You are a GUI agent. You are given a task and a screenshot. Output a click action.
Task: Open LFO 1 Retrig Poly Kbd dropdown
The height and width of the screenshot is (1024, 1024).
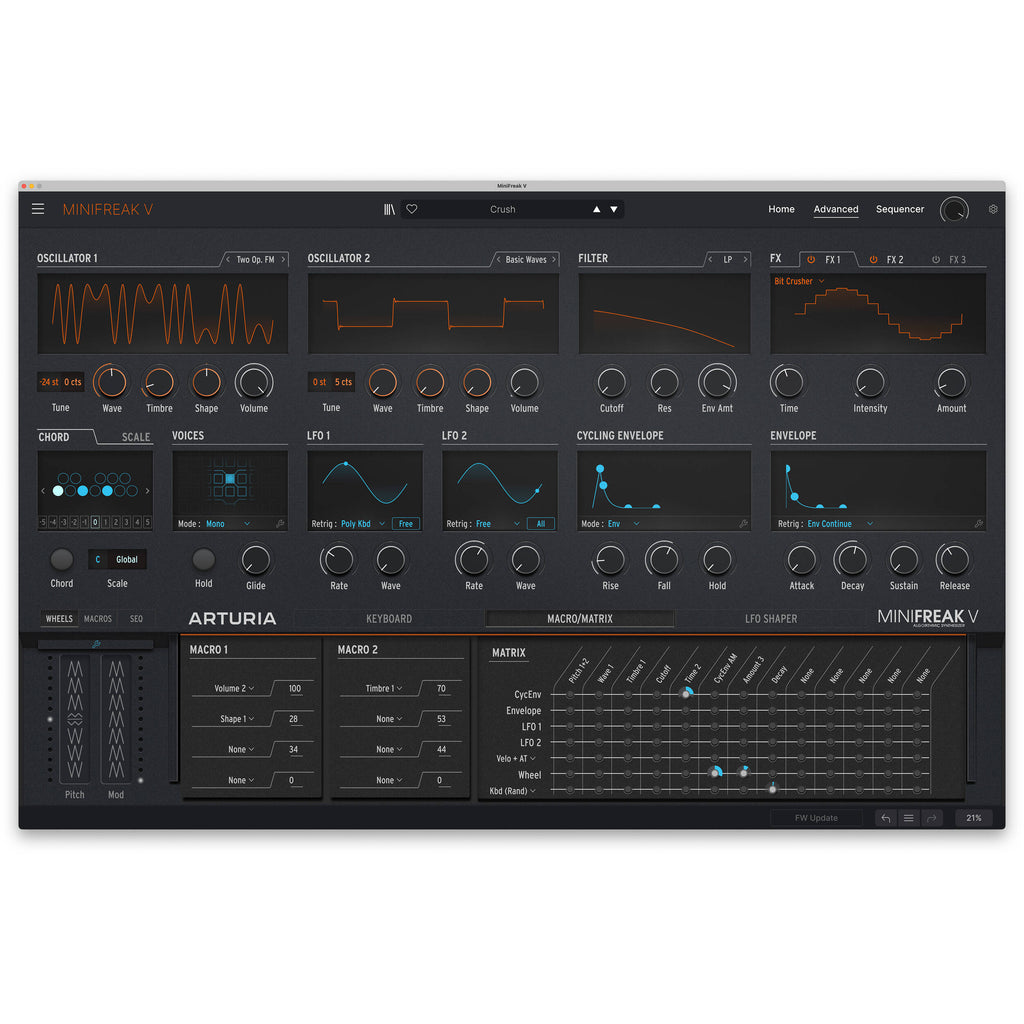point(363,524)
